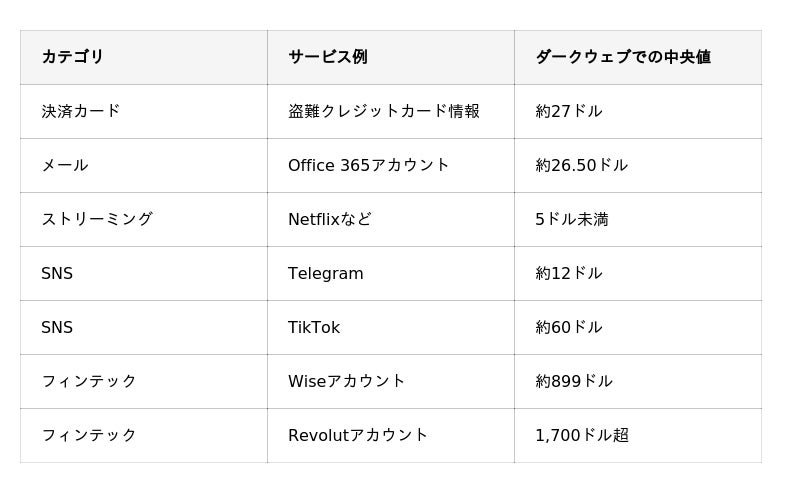Image resolution: width=800 pixels, height=493 pixels.
Task: Select the 決済カード category cell
Action: pos(144,111)
